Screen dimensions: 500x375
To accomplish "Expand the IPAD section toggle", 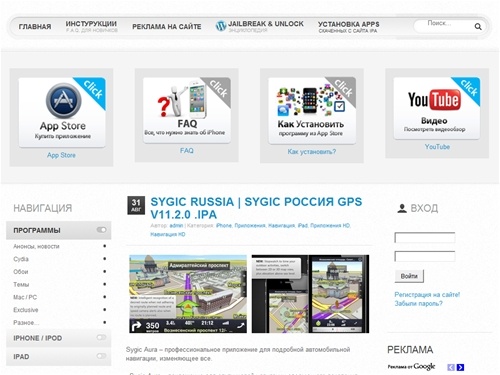I will coord(101,356).
